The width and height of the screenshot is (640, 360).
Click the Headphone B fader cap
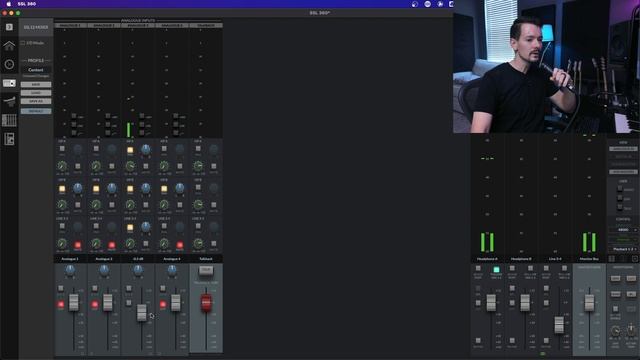pyautogui.click(x=525, y=302)
